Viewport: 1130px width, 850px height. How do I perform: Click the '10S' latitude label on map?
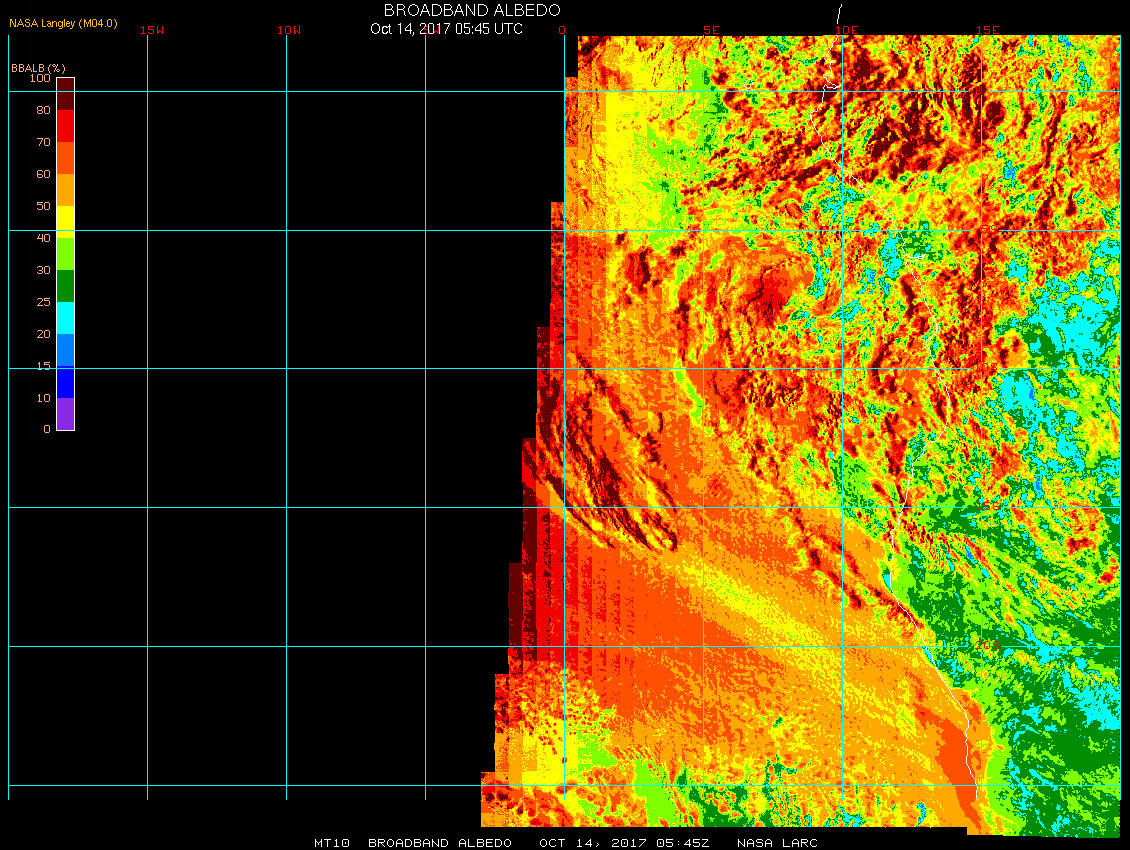pyautogui.click(x=988, y=367)
